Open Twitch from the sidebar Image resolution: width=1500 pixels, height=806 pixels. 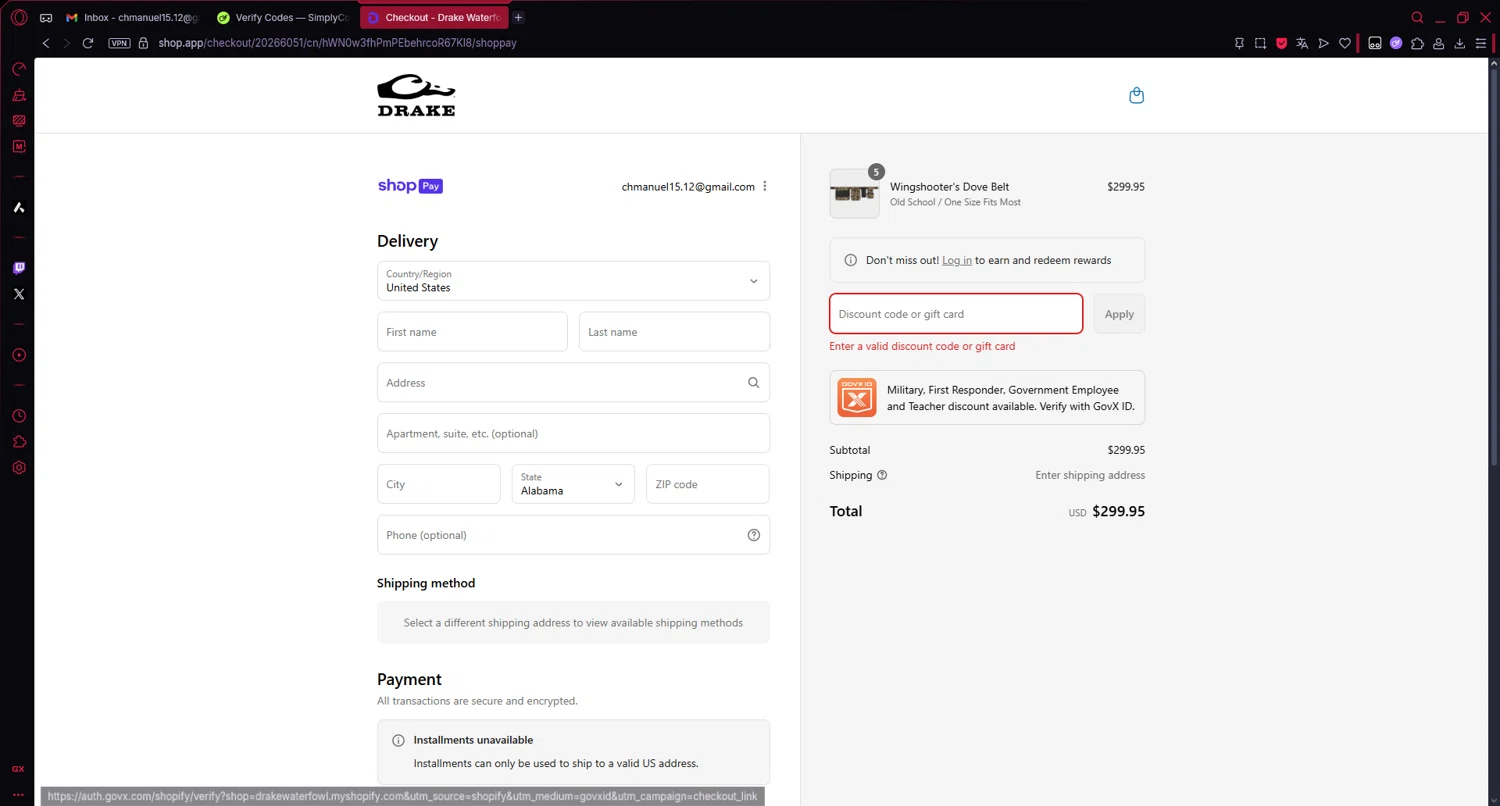pos(18,268)
